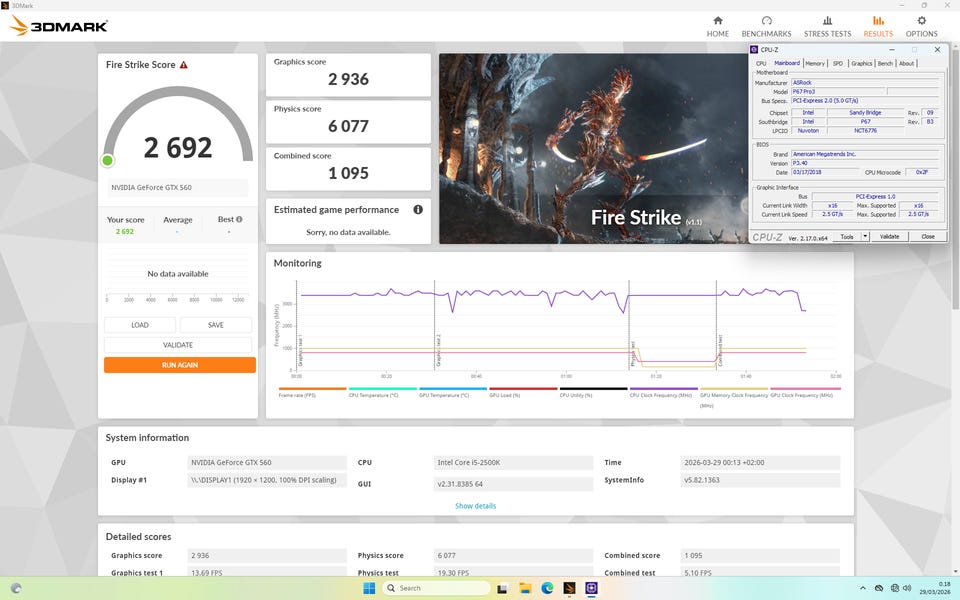Click the CPU-Z window title icon
Viewport: 960px width, 600px height.
754,50
